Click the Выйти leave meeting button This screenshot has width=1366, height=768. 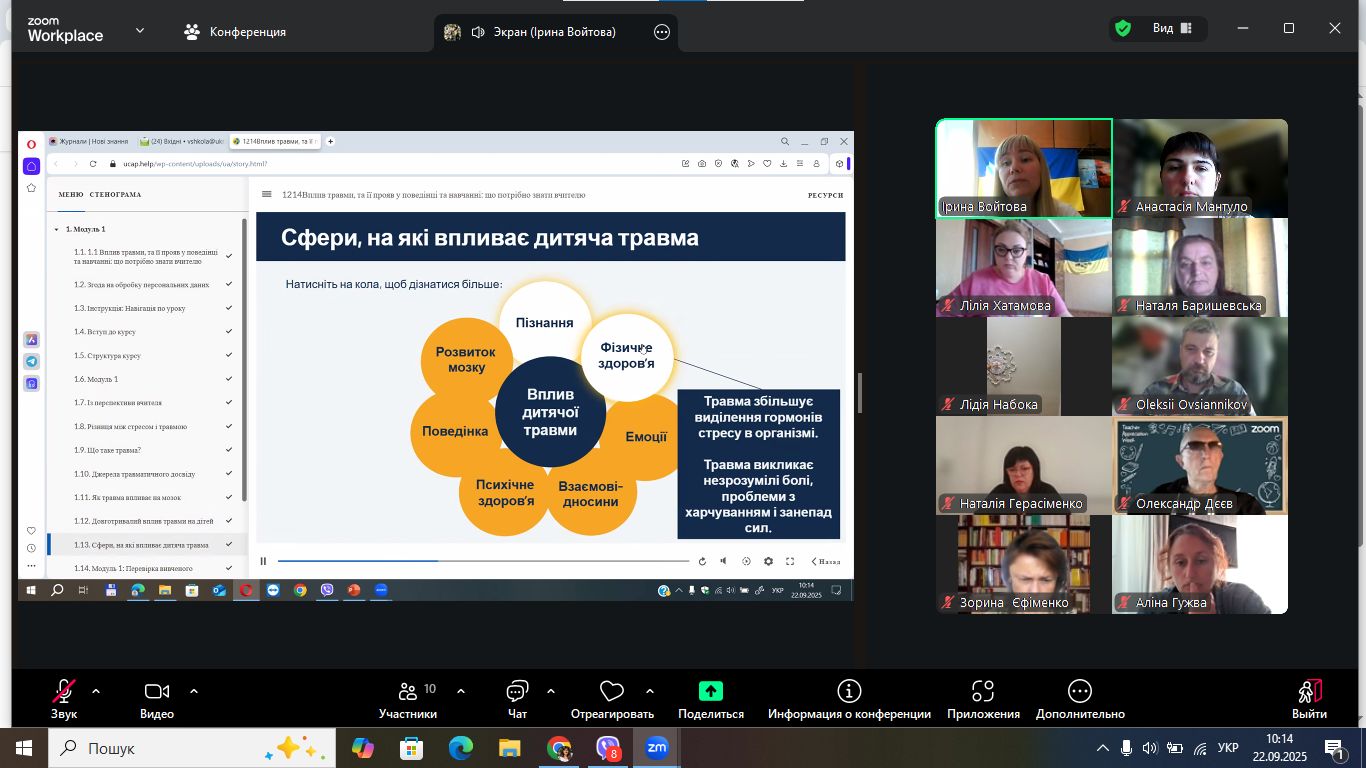coord(1309,697)
